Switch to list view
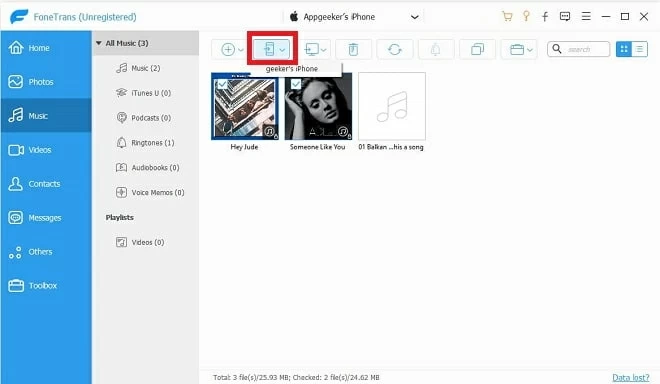This screenshot has width=660, height=384. pos(639,49)
